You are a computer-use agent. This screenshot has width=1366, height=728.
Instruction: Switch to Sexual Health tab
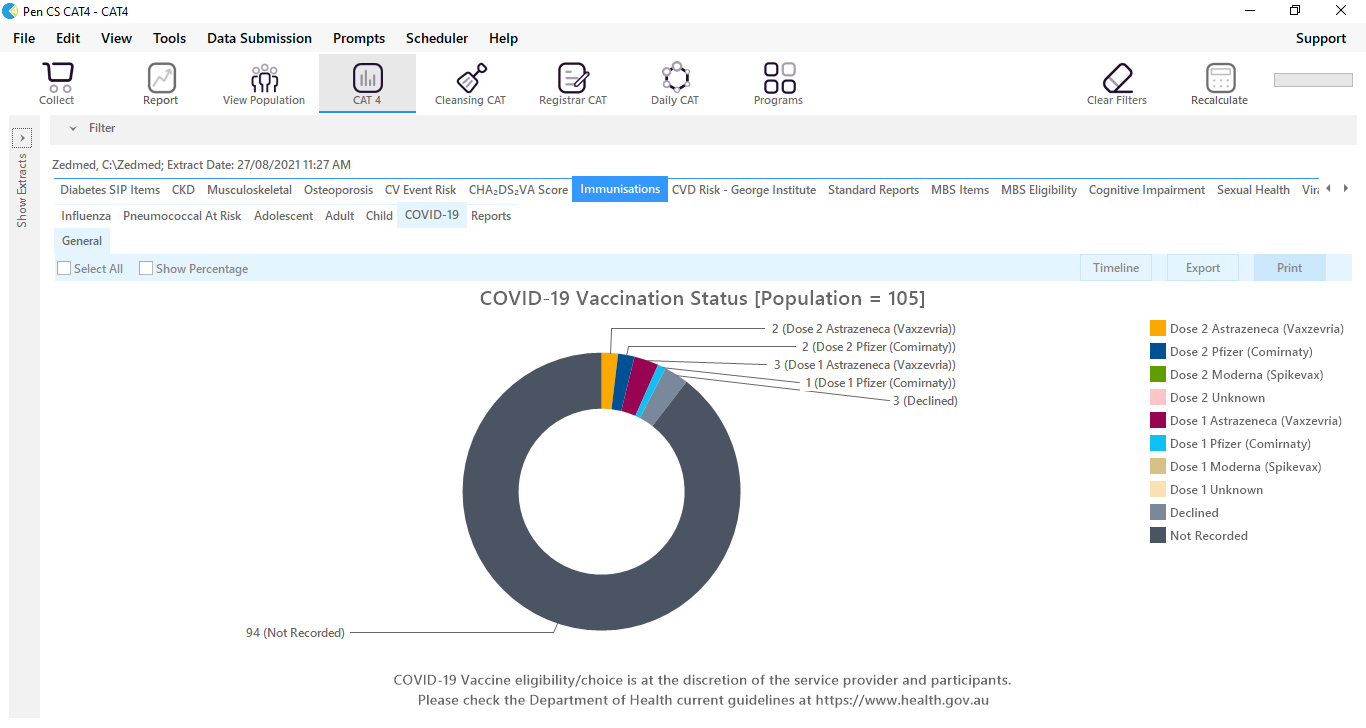(1253, 190)
